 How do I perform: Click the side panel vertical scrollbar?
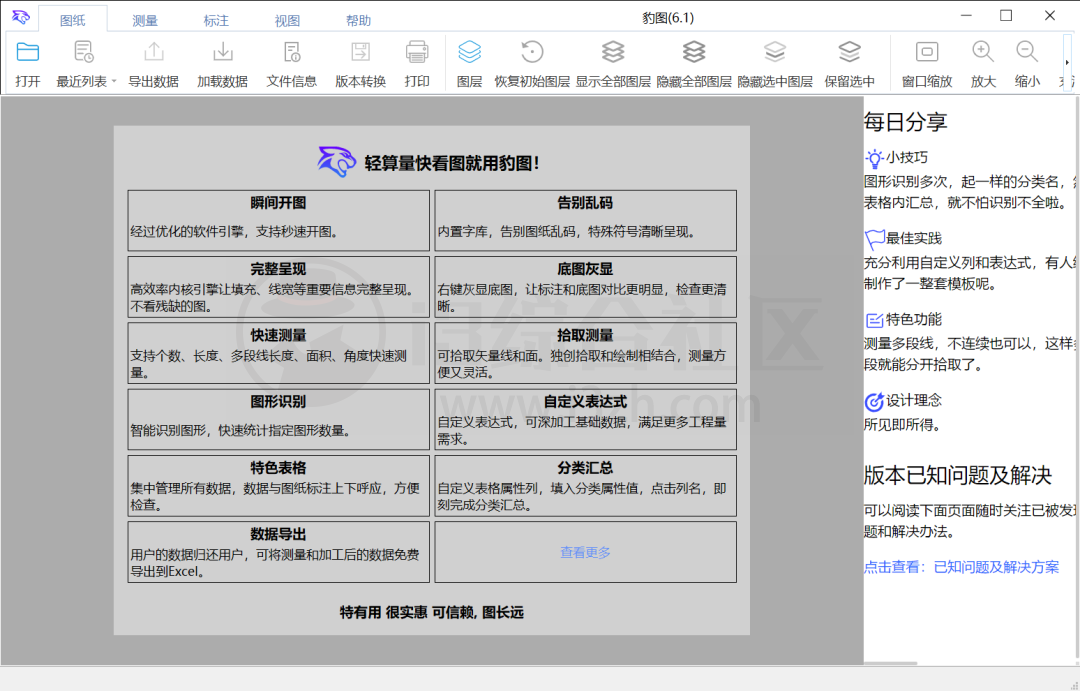click(x=1076, y=379)
